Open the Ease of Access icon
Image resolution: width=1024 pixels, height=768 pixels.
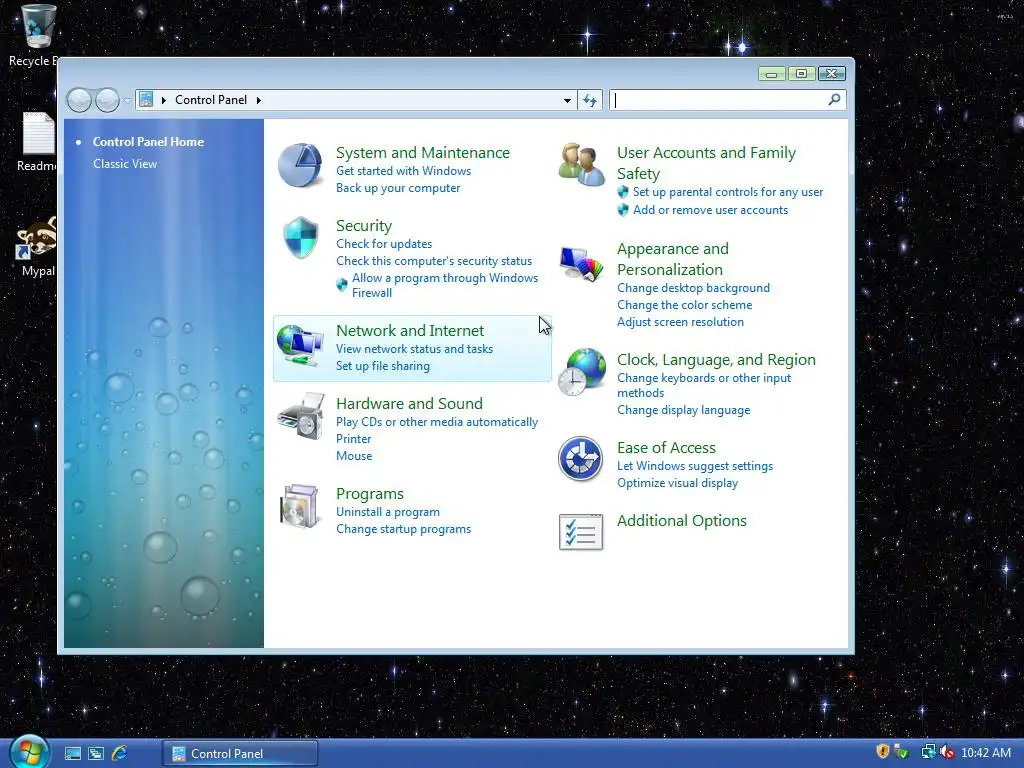pyautogui.click(x=581, y=458)
